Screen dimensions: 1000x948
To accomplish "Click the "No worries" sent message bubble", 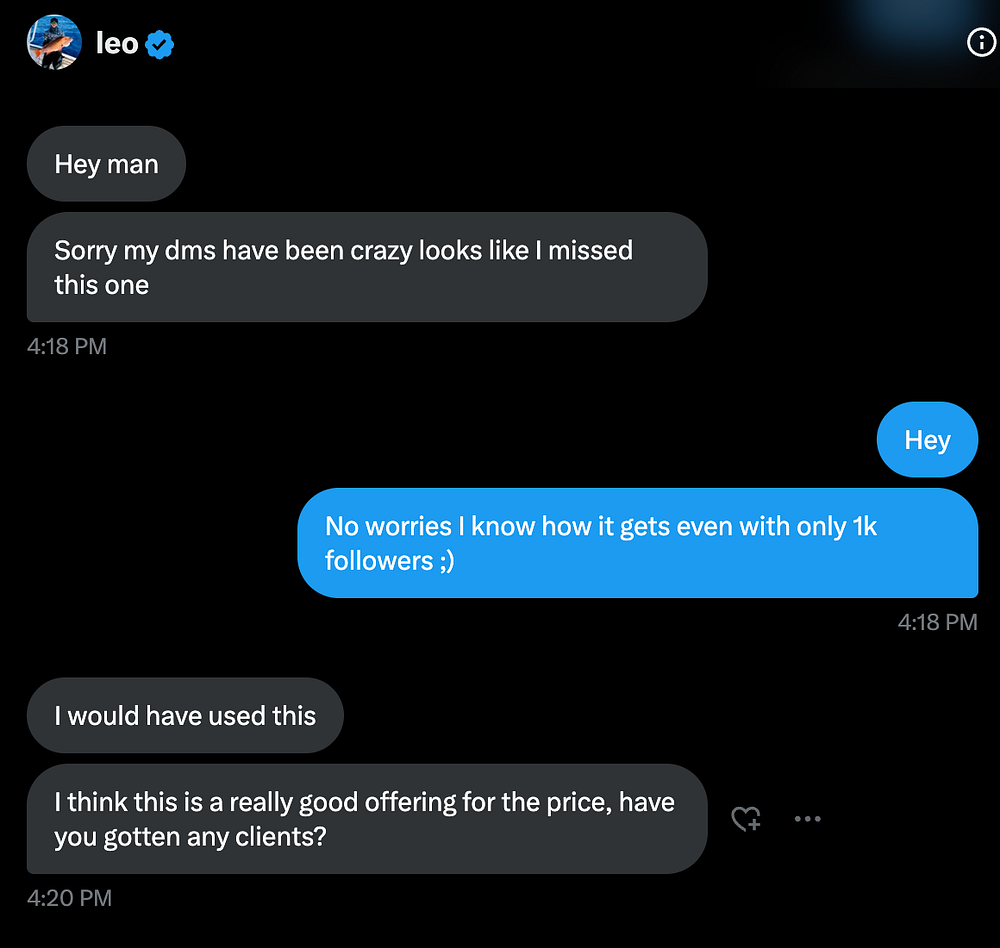I will (x=637, y=543).
